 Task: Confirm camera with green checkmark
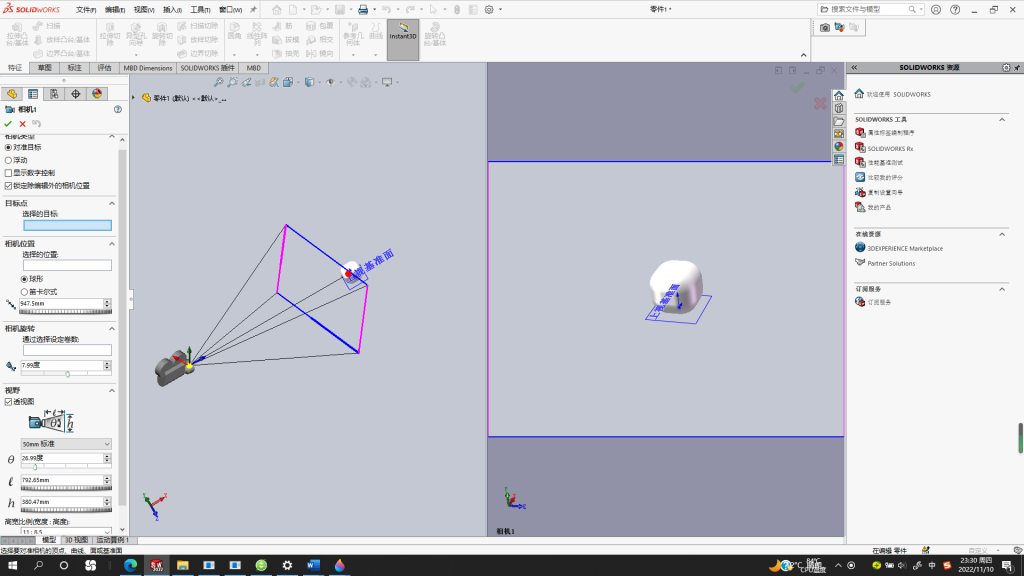(8, 123)
